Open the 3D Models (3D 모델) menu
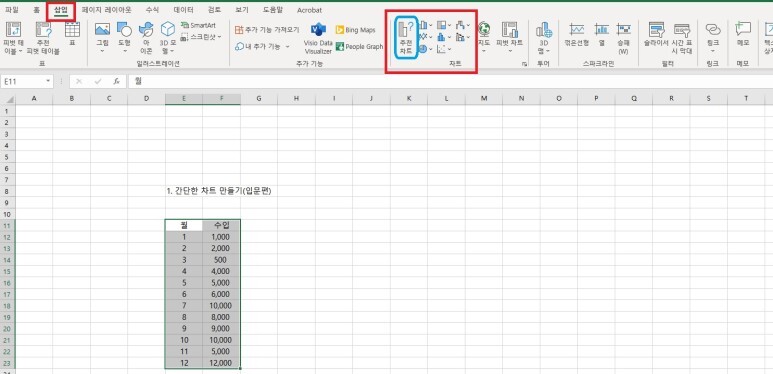The width and height of the screenshot is (773, 374). click(x=168, y=38)
